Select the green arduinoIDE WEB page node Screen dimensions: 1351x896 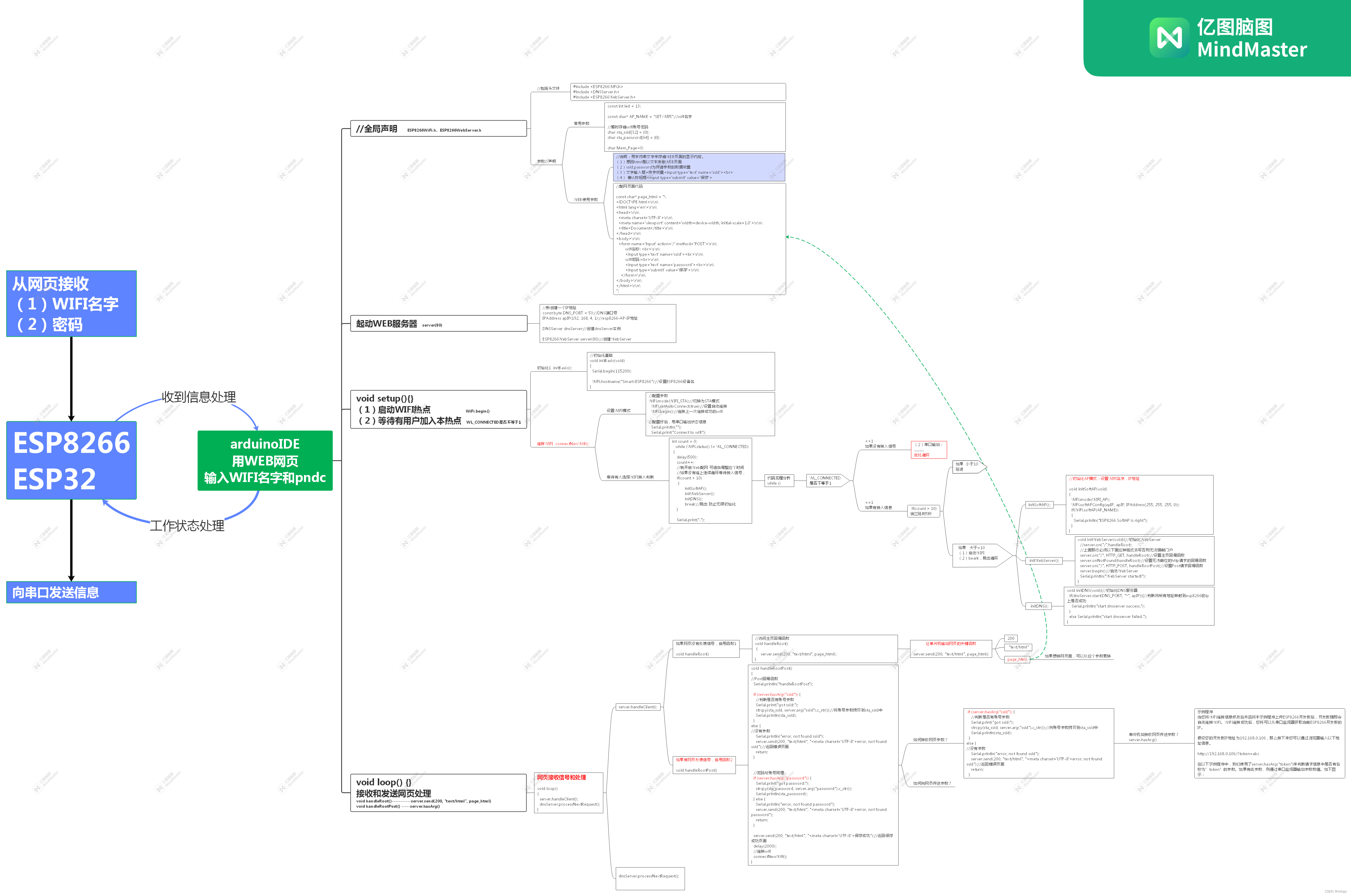[265, 460]
